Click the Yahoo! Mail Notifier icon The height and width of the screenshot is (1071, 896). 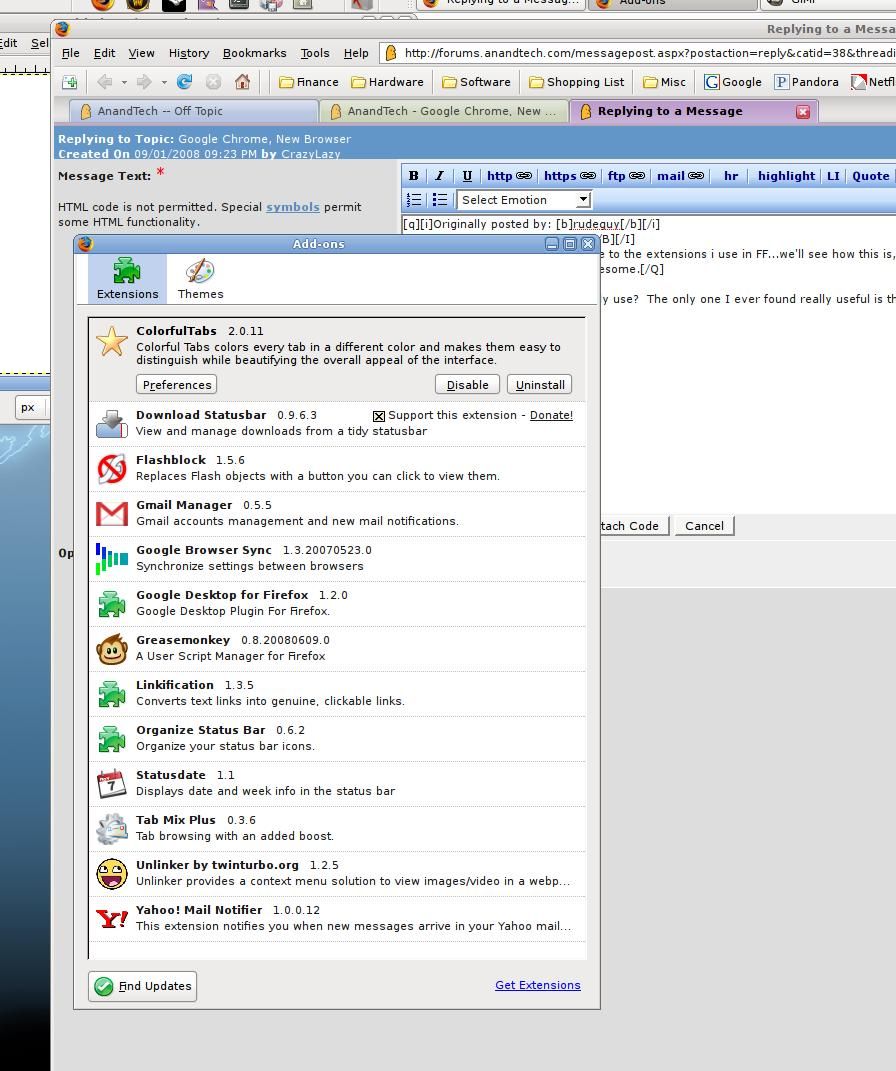112,919
